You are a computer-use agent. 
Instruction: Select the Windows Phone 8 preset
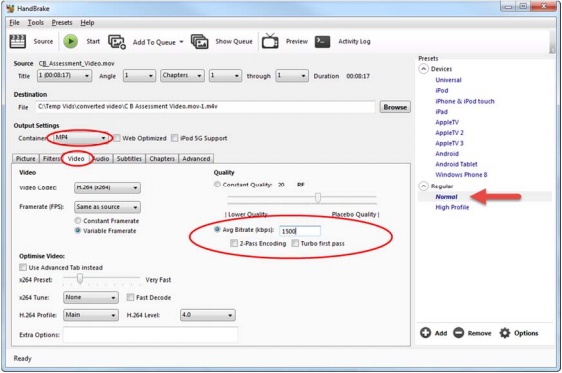click(x=461, y=174)
